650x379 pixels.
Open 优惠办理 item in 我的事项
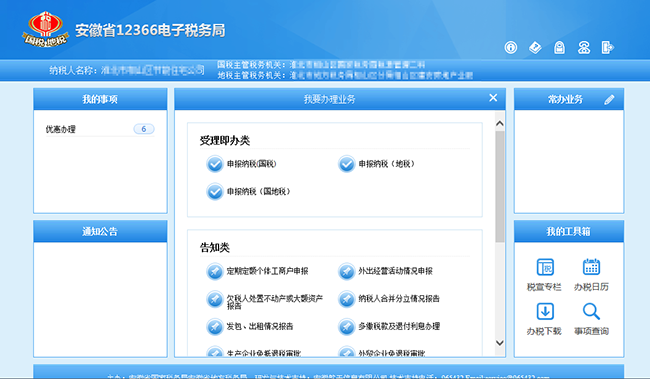(61, 129)
